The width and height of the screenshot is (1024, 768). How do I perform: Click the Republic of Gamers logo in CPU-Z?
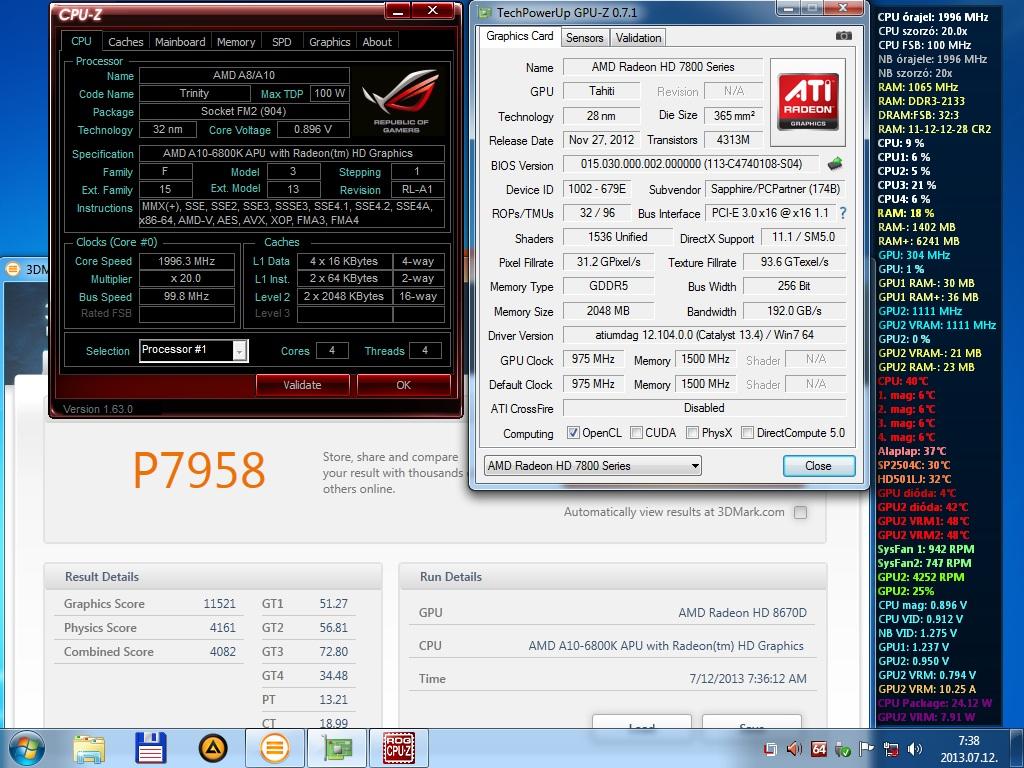point(400,102)
